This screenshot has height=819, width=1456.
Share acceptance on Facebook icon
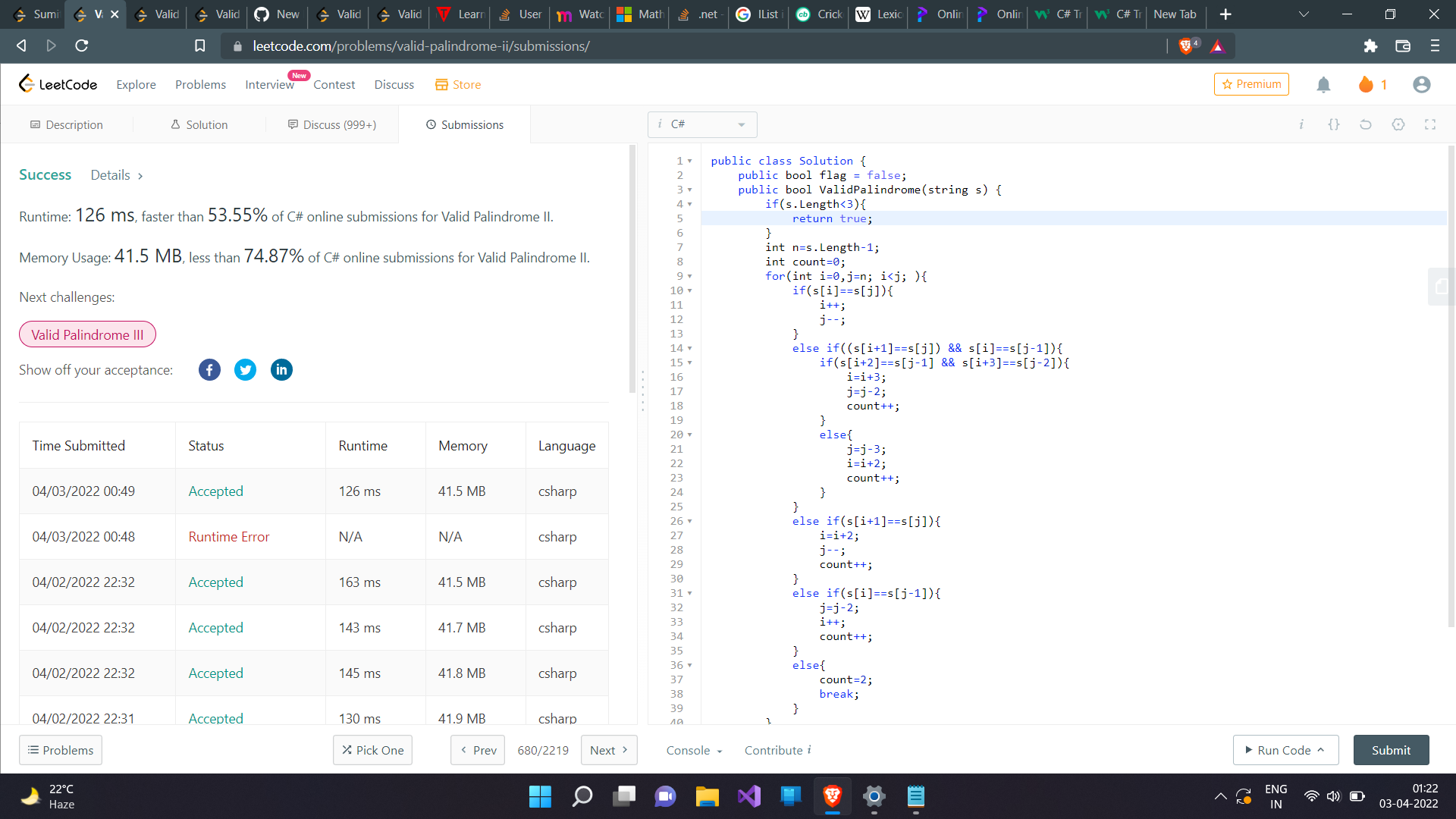pyautogui.click(x=209, y=370)
